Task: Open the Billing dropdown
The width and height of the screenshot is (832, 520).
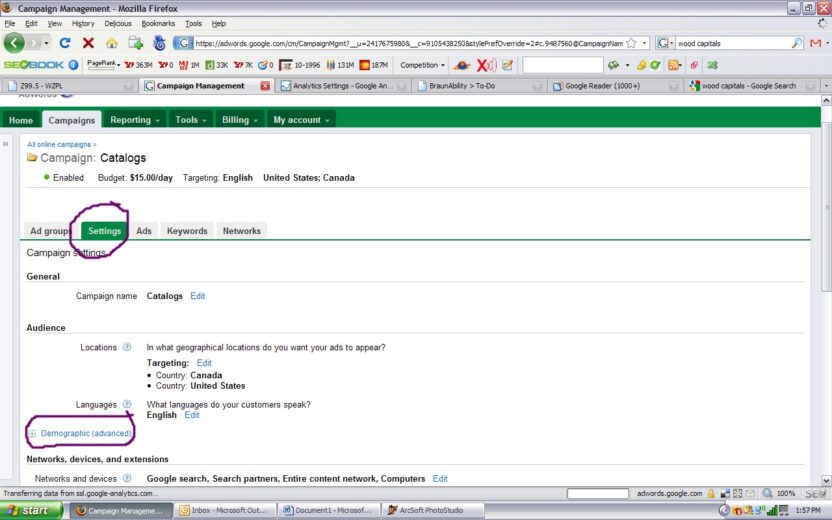Action: pos(240,120)
